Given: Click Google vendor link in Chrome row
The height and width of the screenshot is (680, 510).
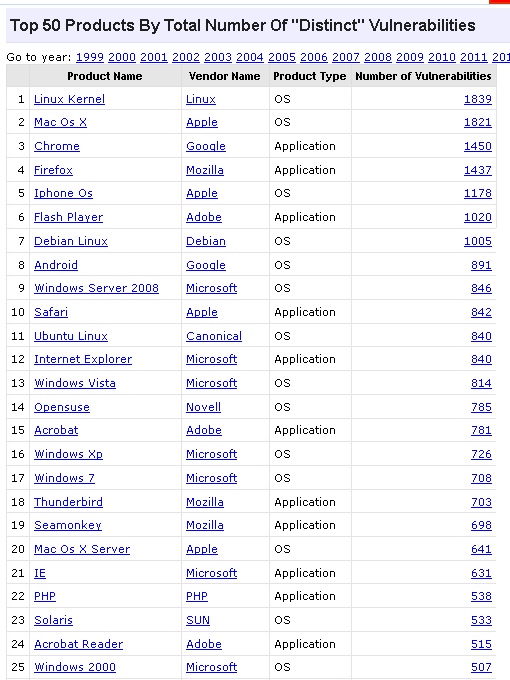Looking at the screenshot, I should 206,146.
